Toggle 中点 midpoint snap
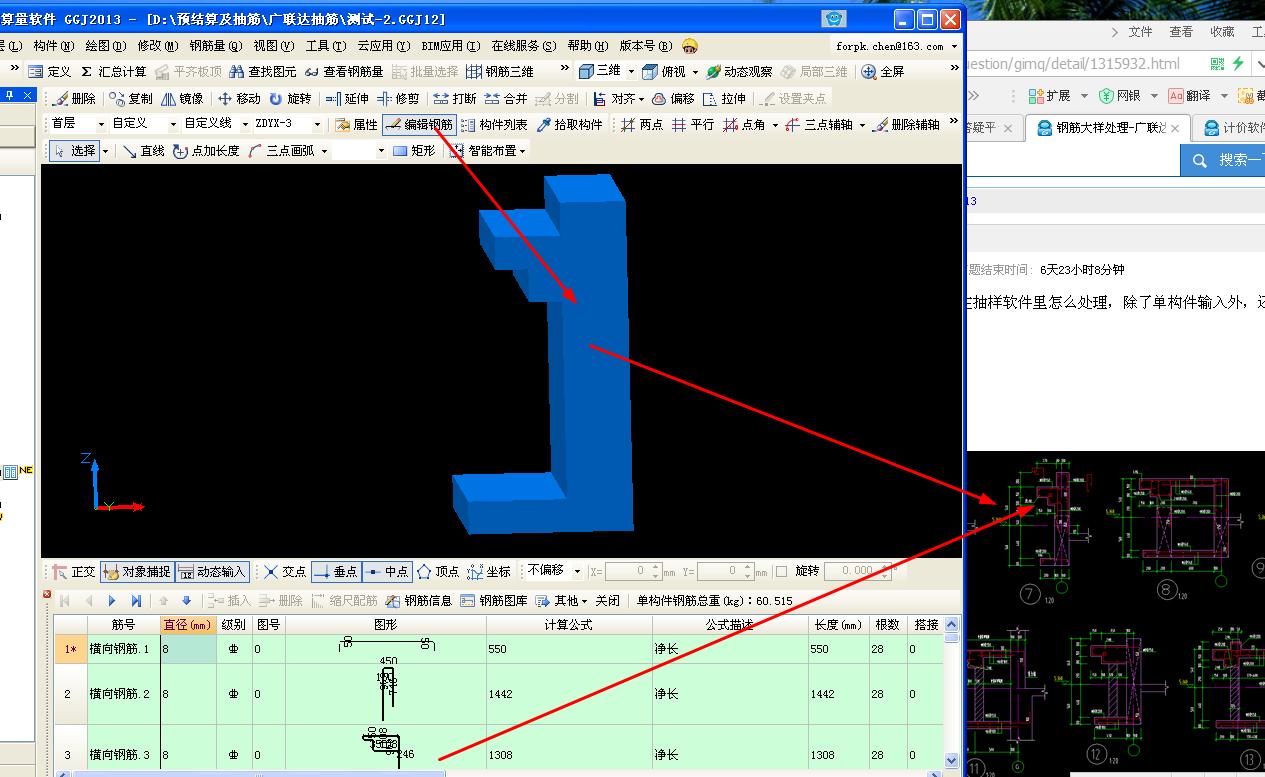This screenshot has height=777, width=1265. (x=387, y=572)
